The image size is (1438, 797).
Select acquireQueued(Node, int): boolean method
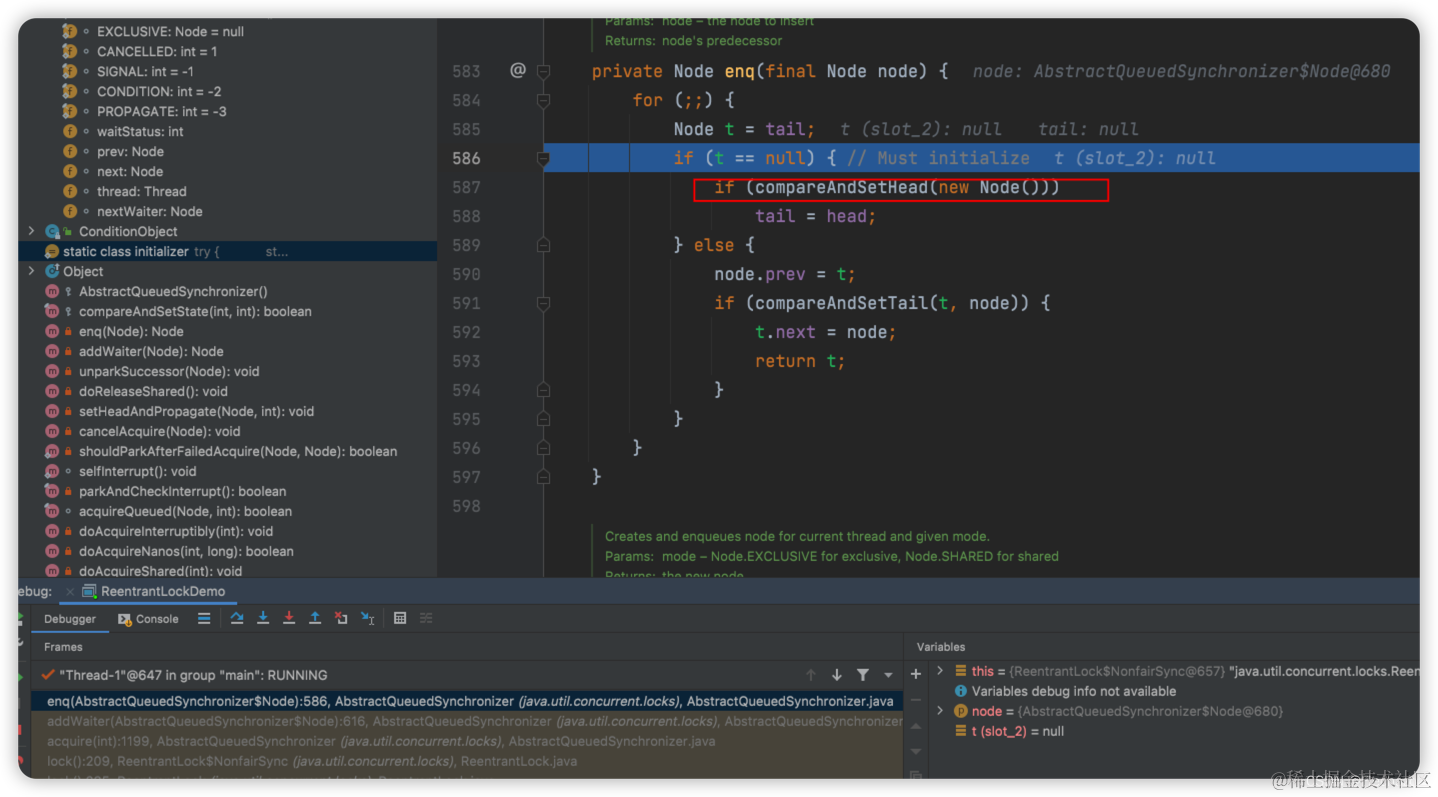pyautogui.click(x=185, y=511)
